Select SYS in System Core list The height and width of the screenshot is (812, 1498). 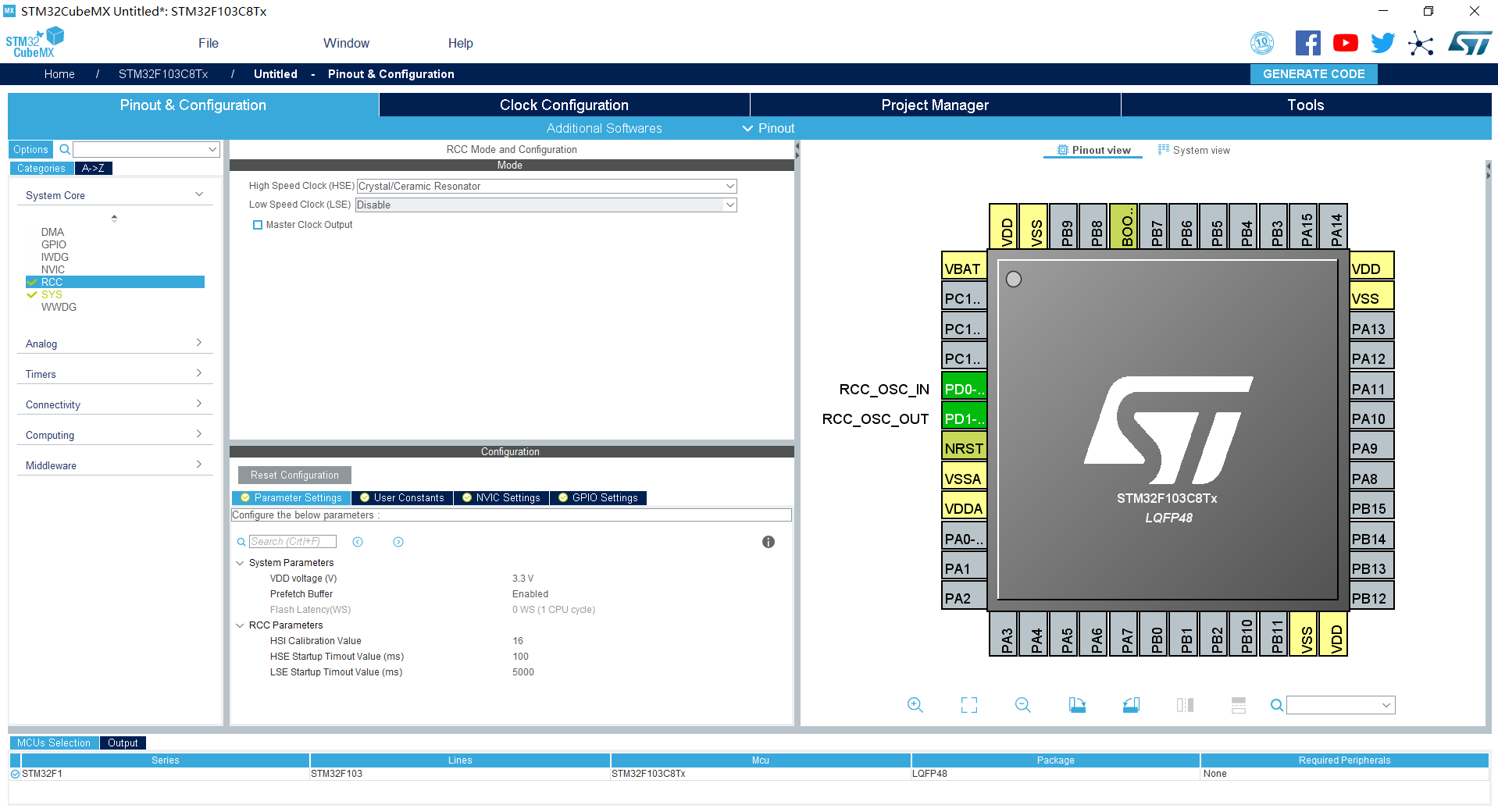[52, 294]
